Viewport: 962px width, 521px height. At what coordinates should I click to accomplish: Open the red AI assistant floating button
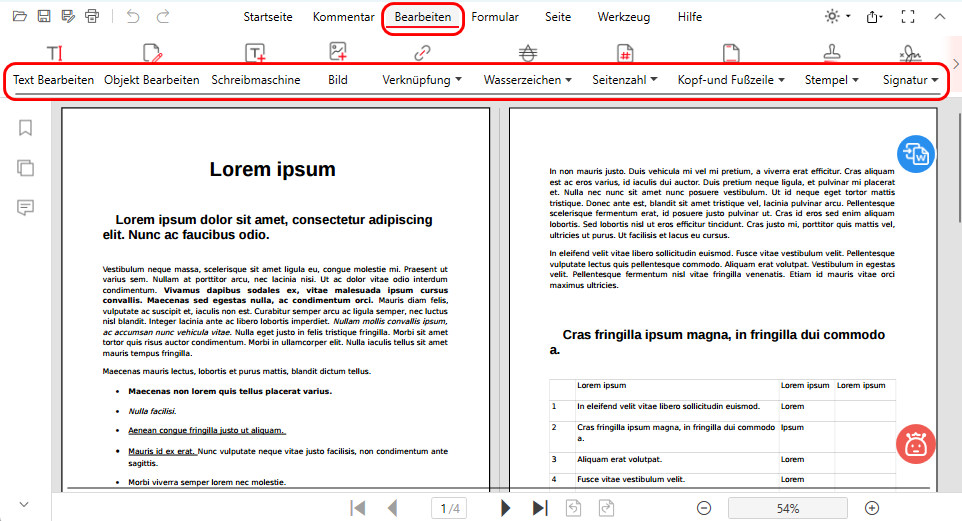(x=914, y=443)
